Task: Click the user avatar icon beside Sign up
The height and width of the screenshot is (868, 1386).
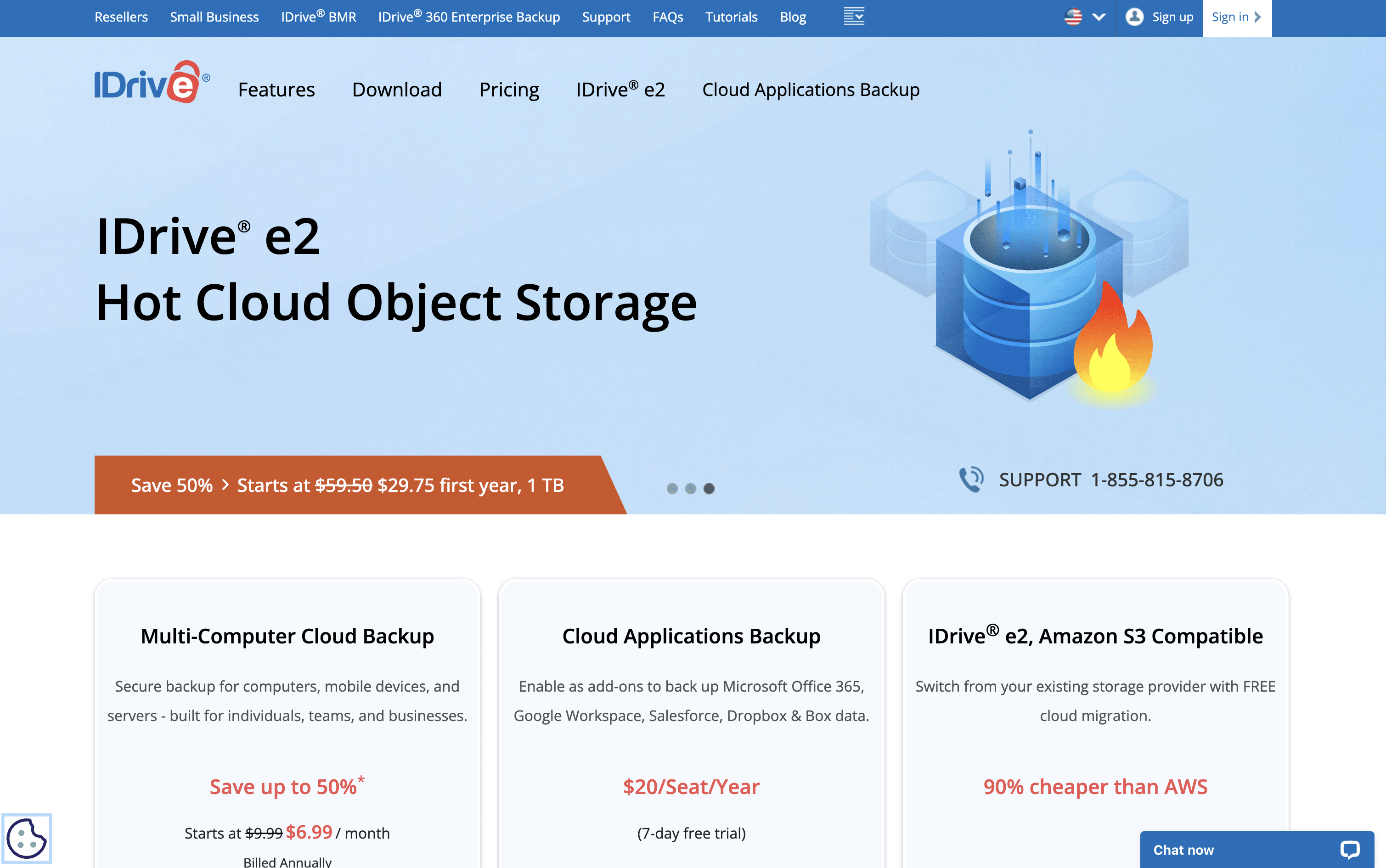Action: point(1134,17)
